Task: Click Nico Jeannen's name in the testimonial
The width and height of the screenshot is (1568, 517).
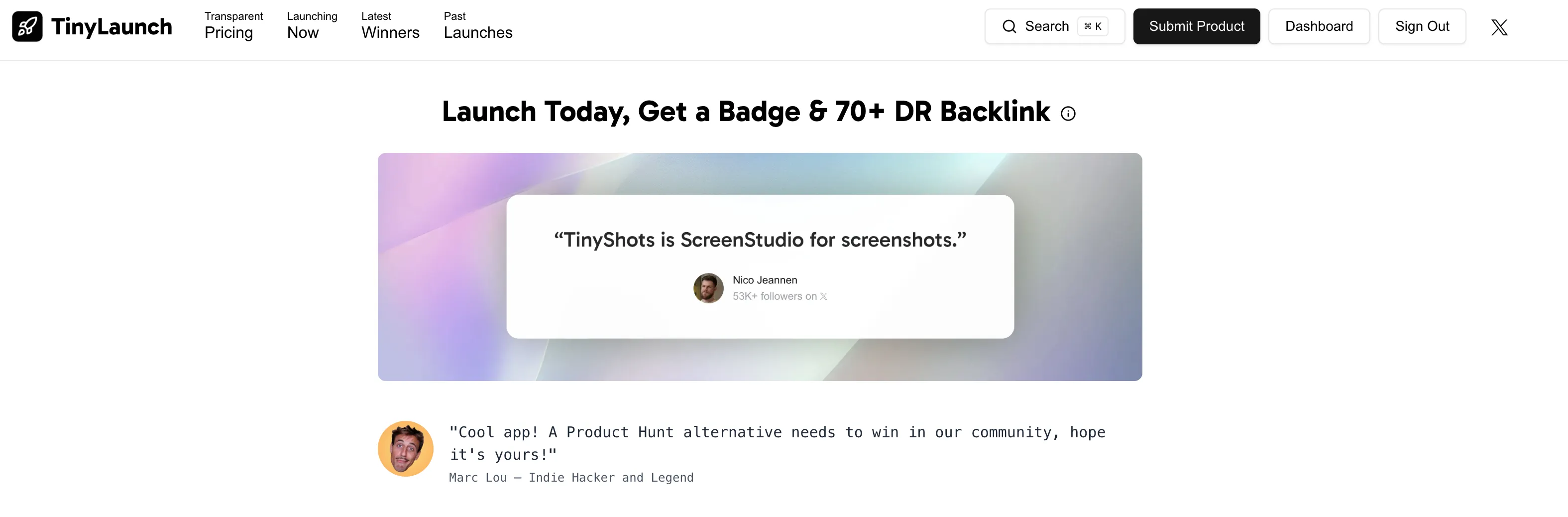Action: pos(765,280)
